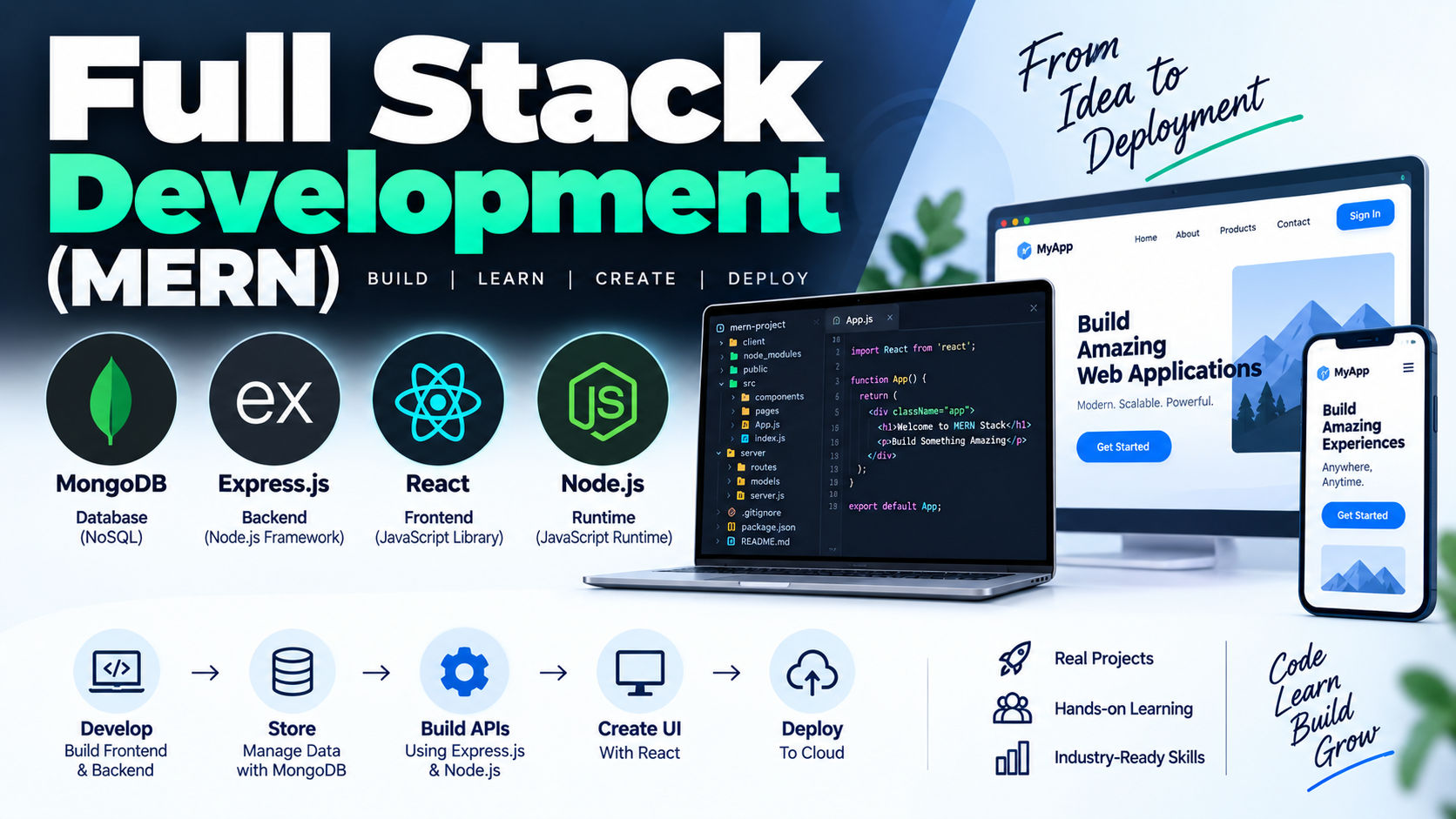Select the Develop laptop code icon
Viewport: 1456px width, 819px height.
click(x=117, y=671)
